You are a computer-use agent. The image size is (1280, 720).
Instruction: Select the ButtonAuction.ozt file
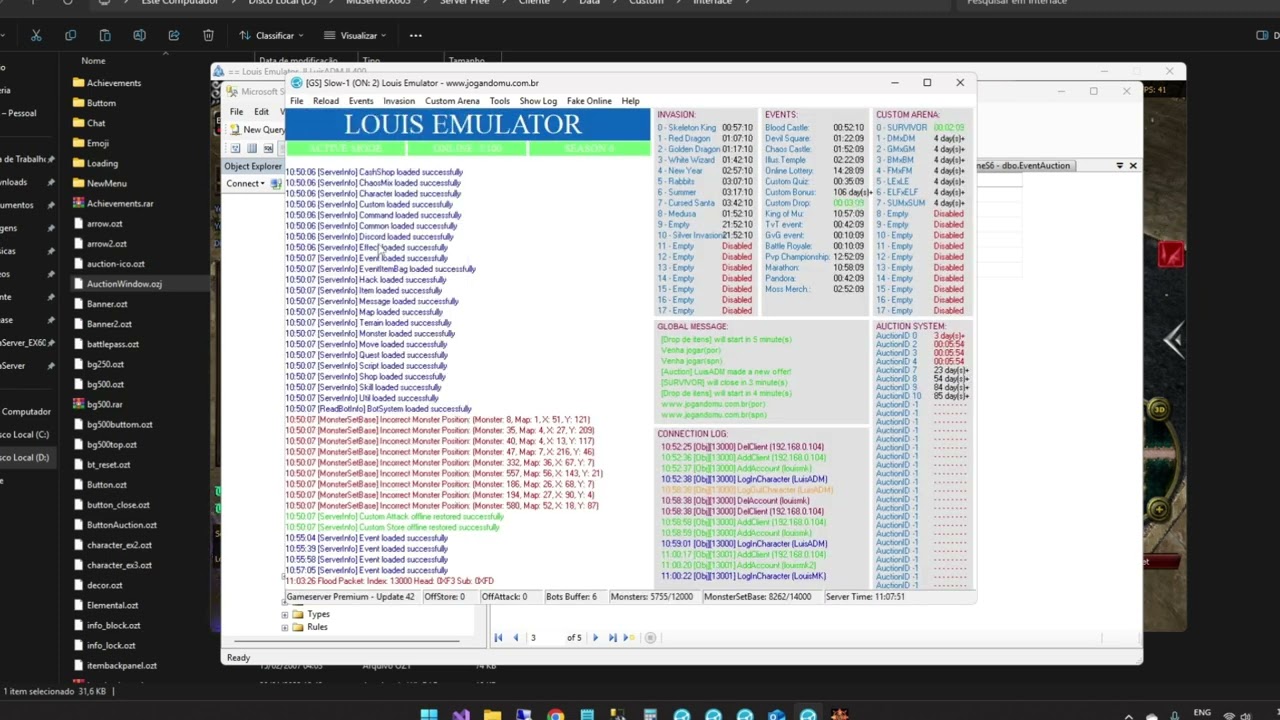pyautogui.click(x=121, y=525)
